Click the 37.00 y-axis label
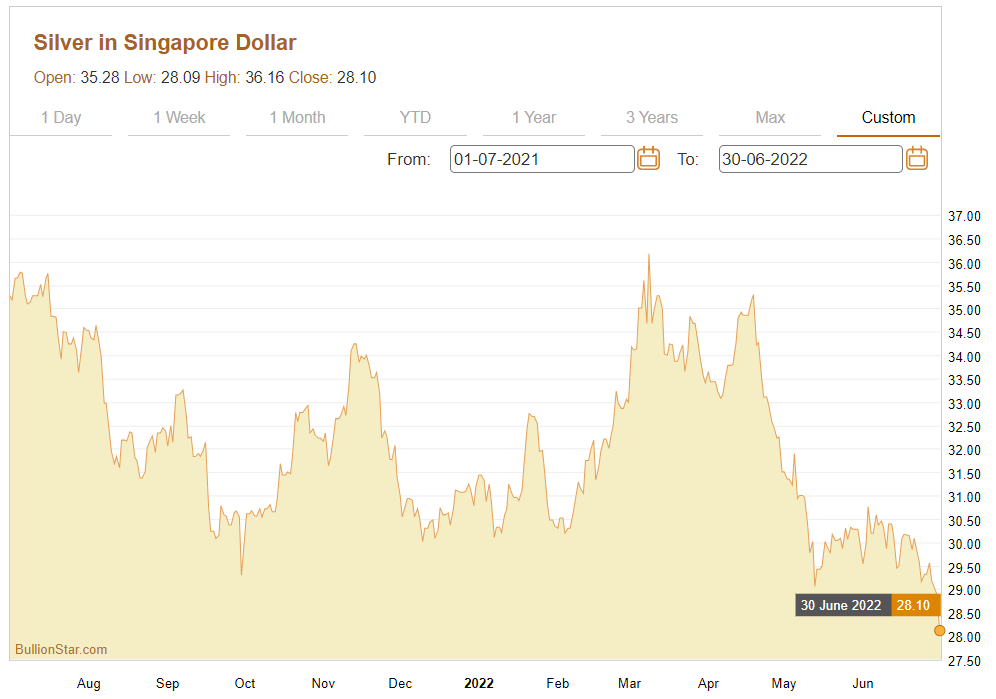The width and height of the screenshot is (996, 699). [x=964, y=216]
